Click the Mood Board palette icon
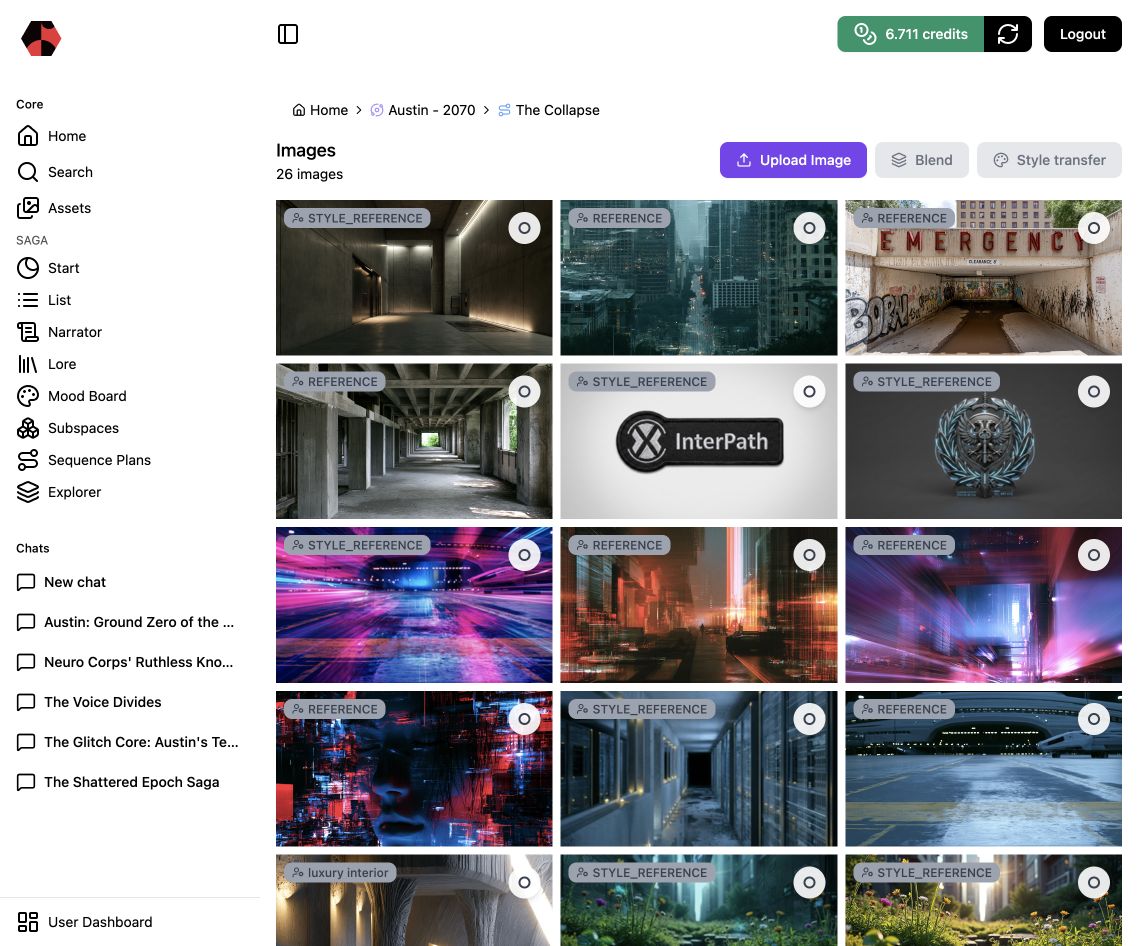The width and height of the screenshot is (1138, 946). coord(28,396)
